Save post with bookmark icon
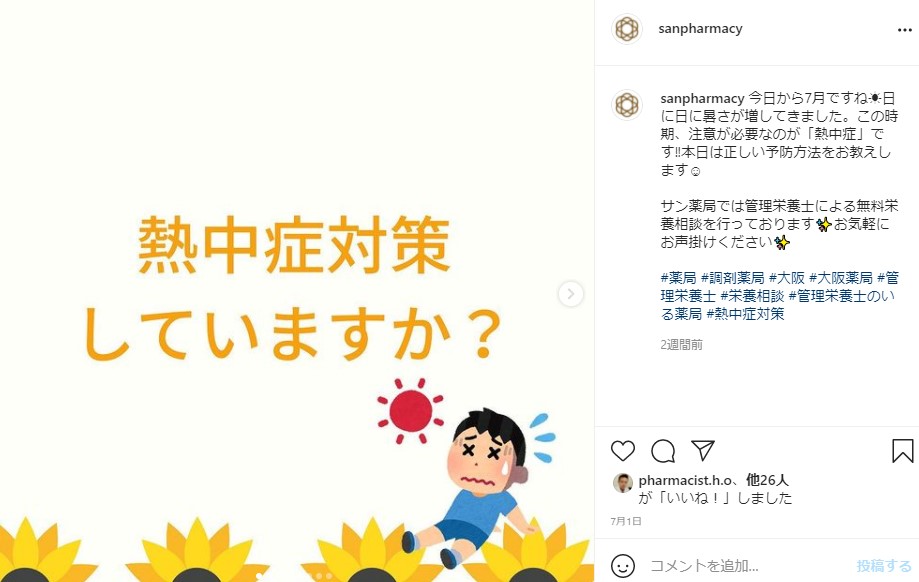The width and height of the screenshot is (919, 582). (x=903, y=451)
